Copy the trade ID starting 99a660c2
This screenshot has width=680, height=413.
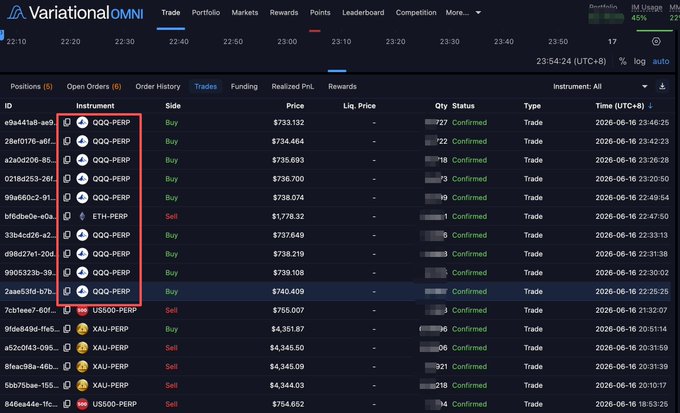67,197
